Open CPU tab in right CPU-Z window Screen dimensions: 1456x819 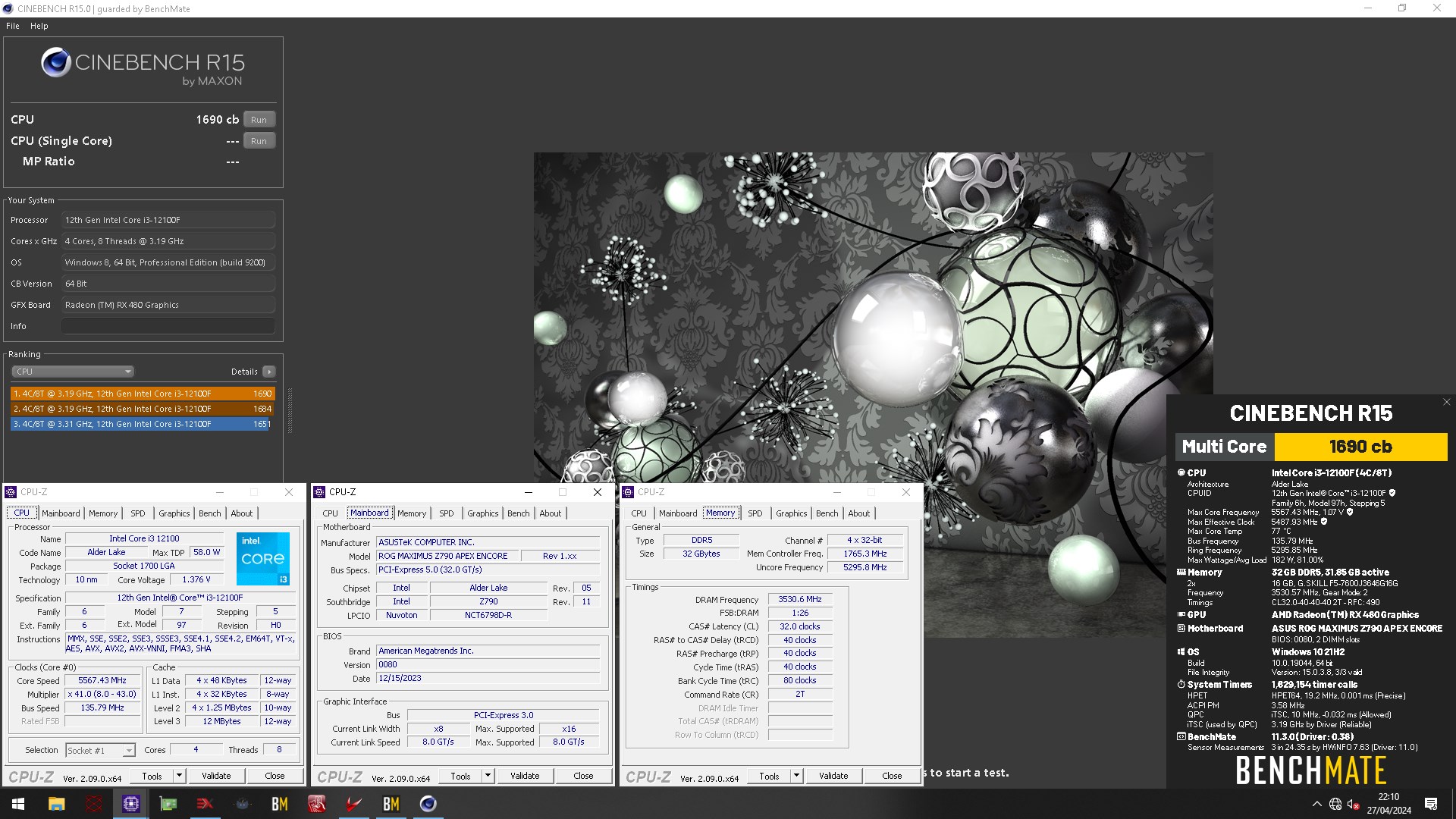[639, 513]
